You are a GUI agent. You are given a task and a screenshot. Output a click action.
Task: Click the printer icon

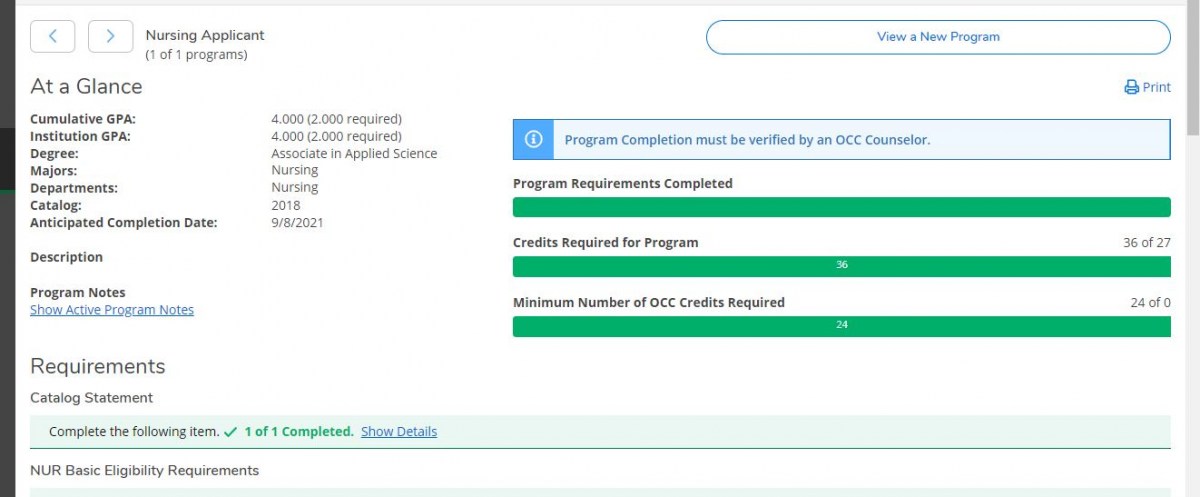click(x=1132, y=87)
